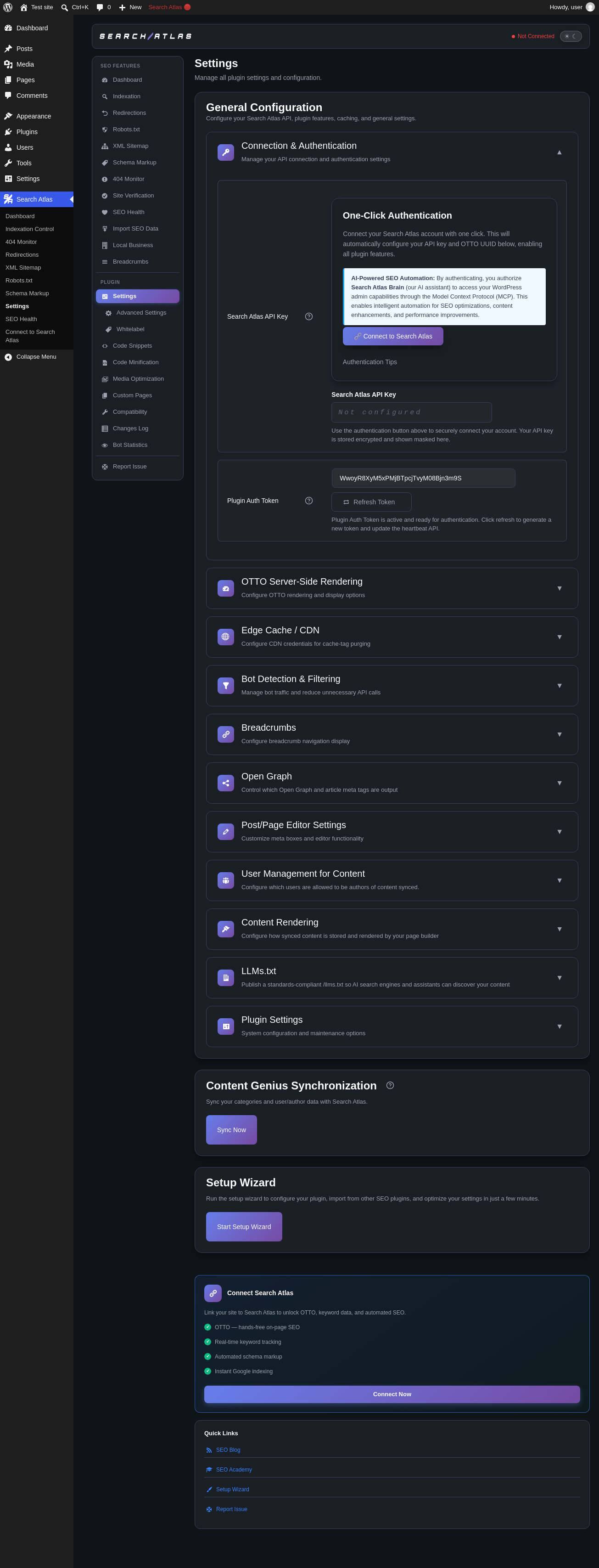Click the Plugin Auth Token help icon
599x1568 pixels.
pos(309,500)
